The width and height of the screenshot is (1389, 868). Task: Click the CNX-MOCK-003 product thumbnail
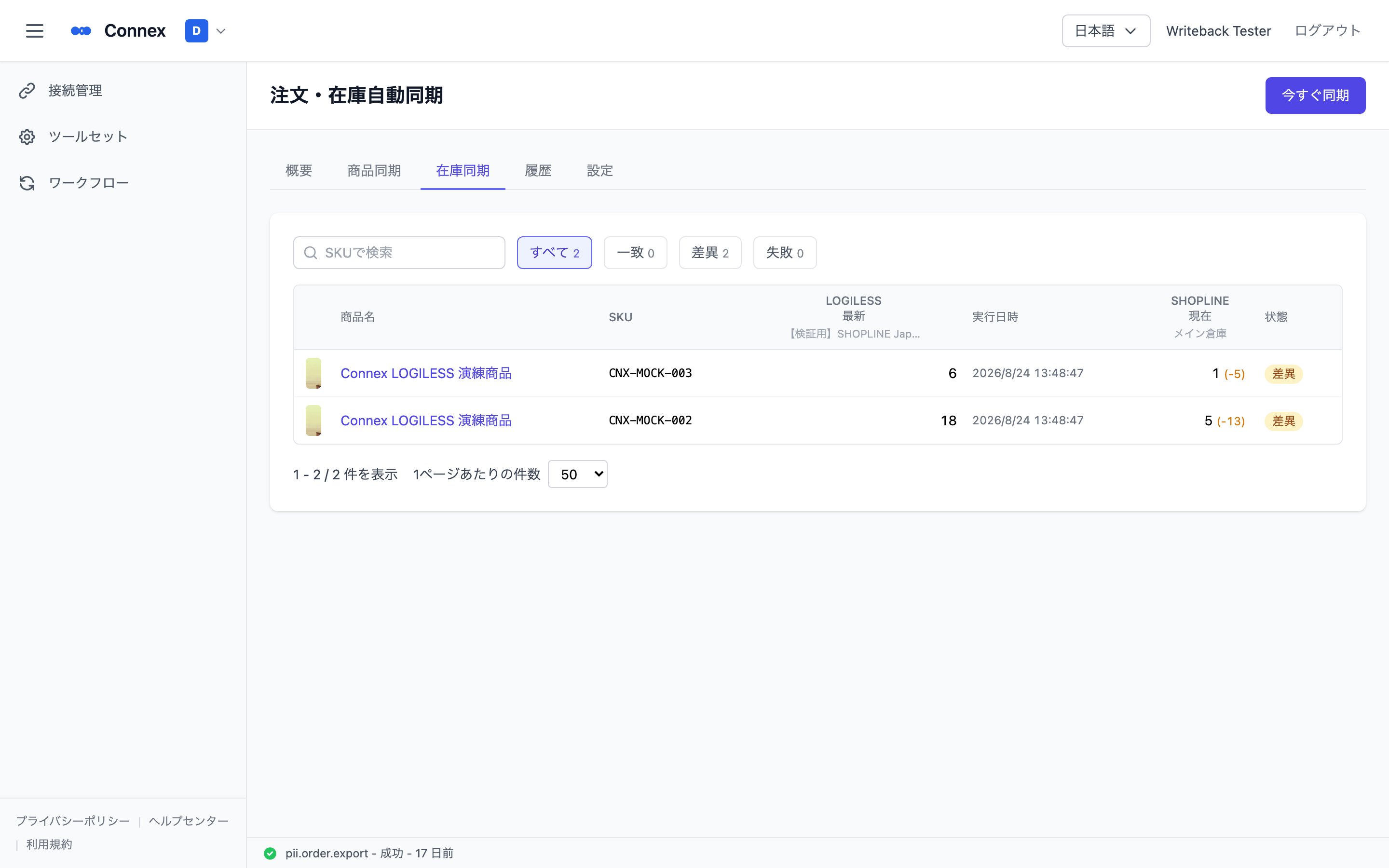click(x=313, y=373)
